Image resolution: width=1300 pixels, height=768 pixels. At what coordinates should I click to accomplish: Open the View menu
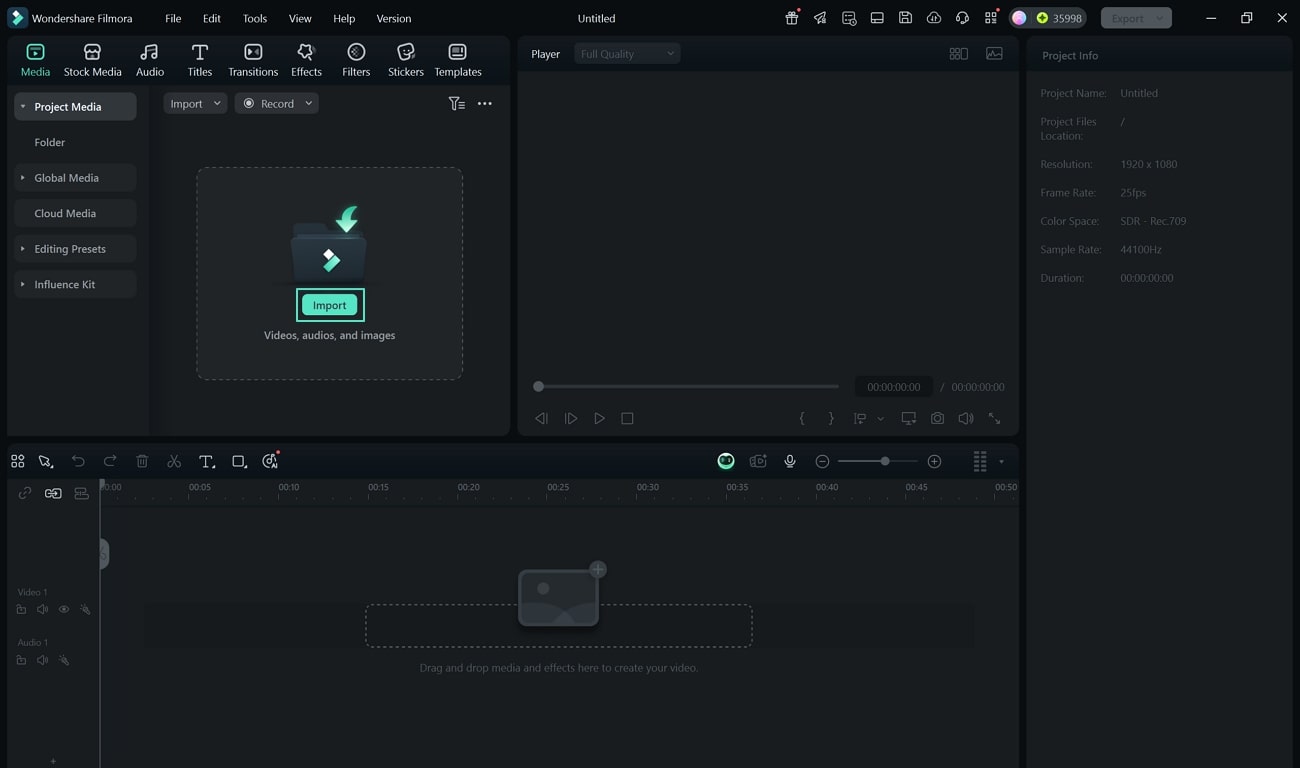tap(299, 18)
